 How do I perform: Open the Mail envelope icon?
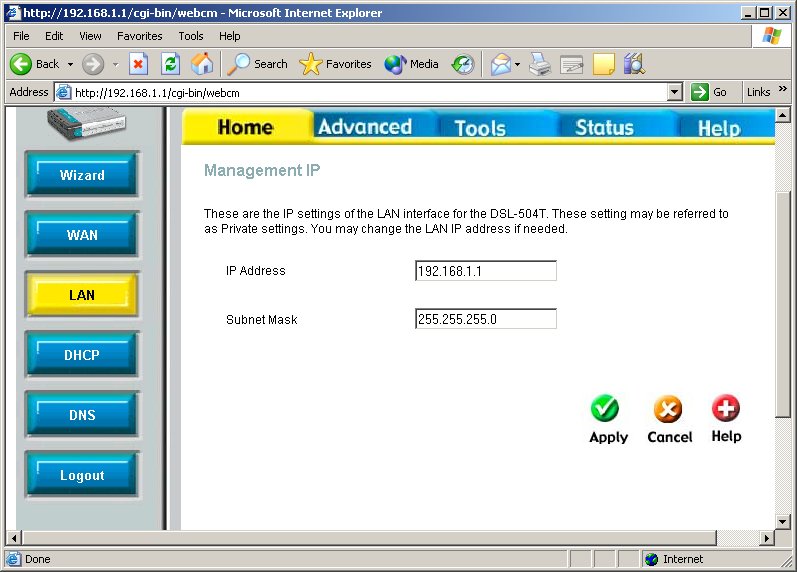501,65
